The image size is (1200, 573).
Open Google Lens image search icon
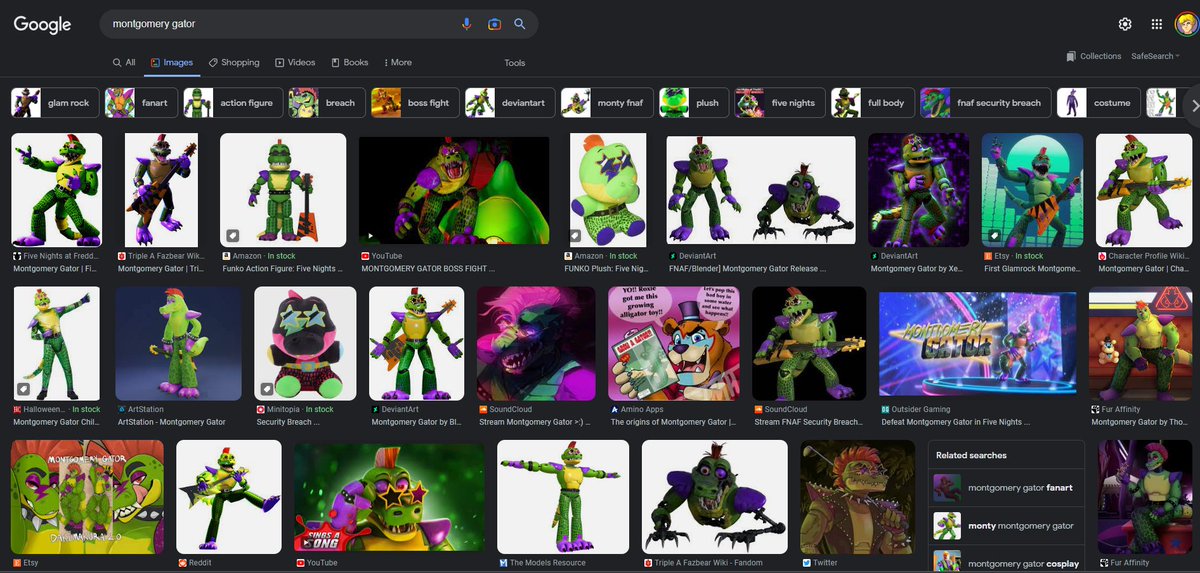tap(494, 24)
